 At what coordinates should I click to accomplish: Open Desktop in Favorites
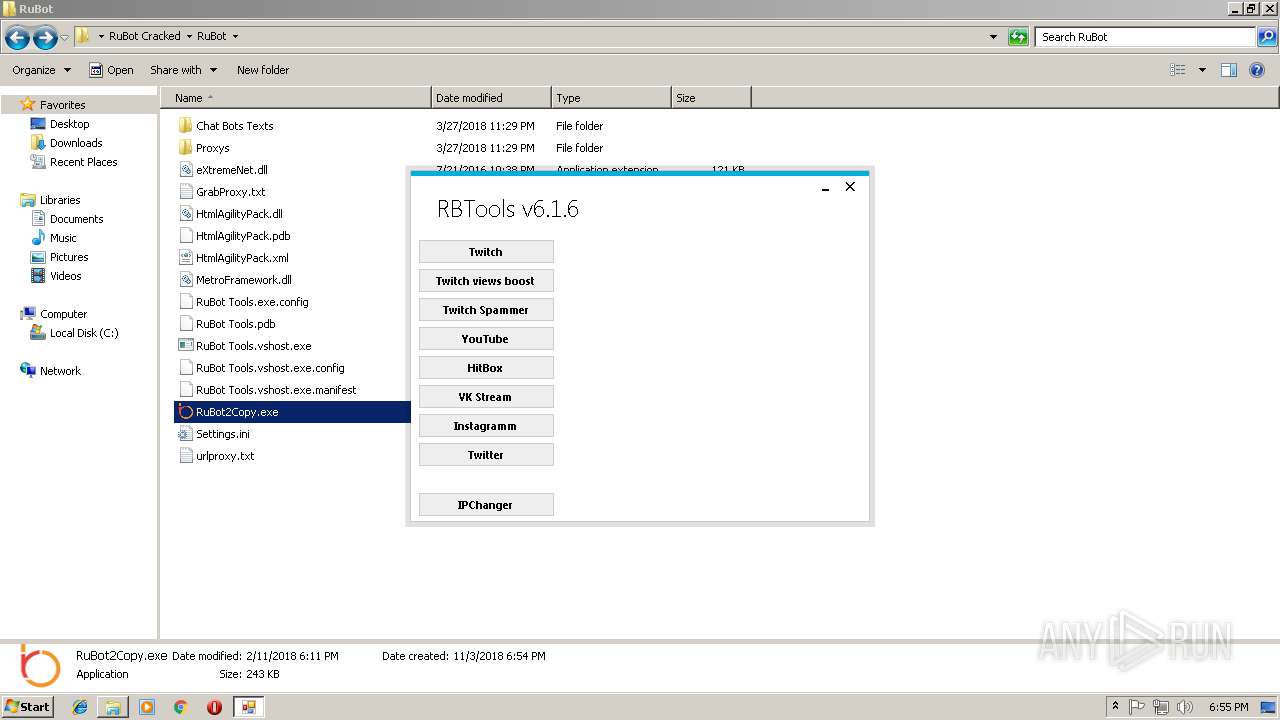(69, 124)
